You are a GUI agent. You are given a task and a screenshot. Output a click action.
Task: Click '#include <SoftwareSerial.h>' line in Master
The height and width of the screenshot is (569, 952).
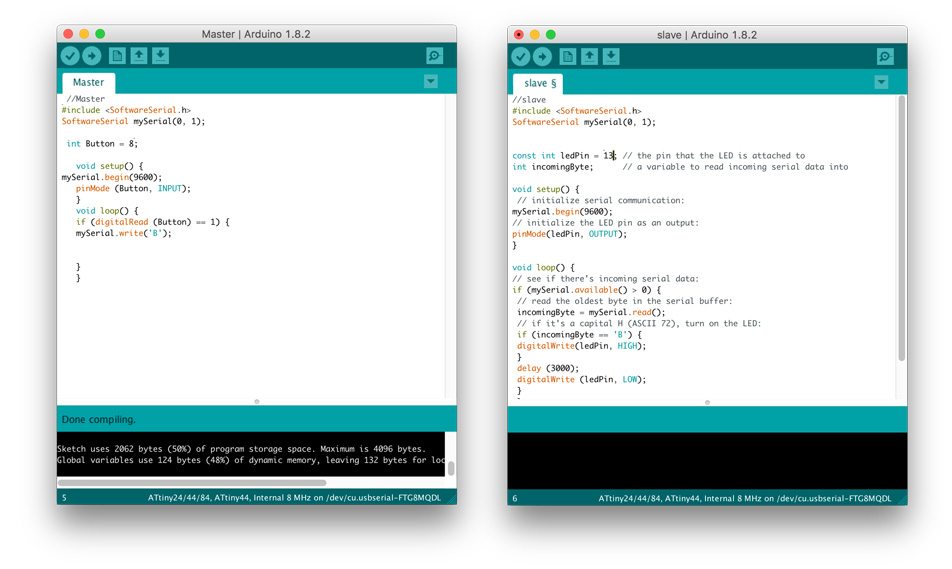(126, 110)
